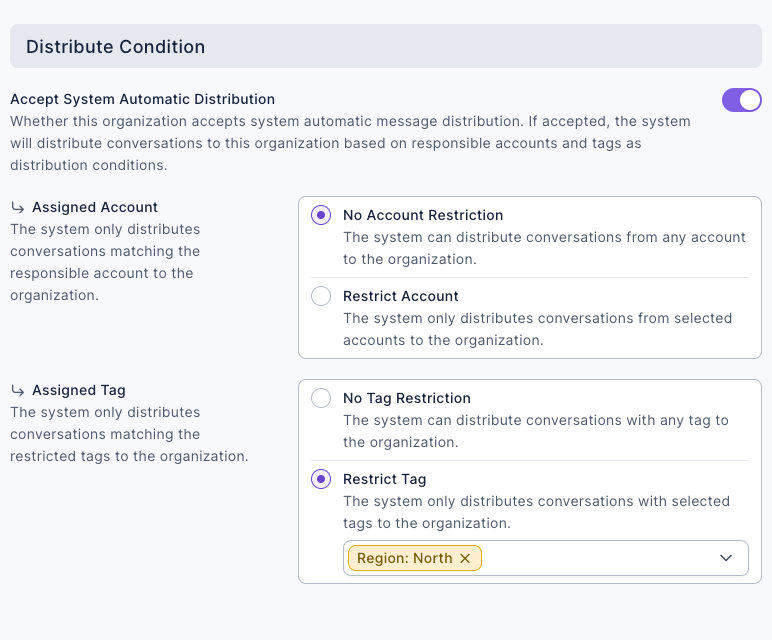Viewport: 772px width, 640px height.
Task: Click the Assigned Tag heading
Action: click(79, 390)
